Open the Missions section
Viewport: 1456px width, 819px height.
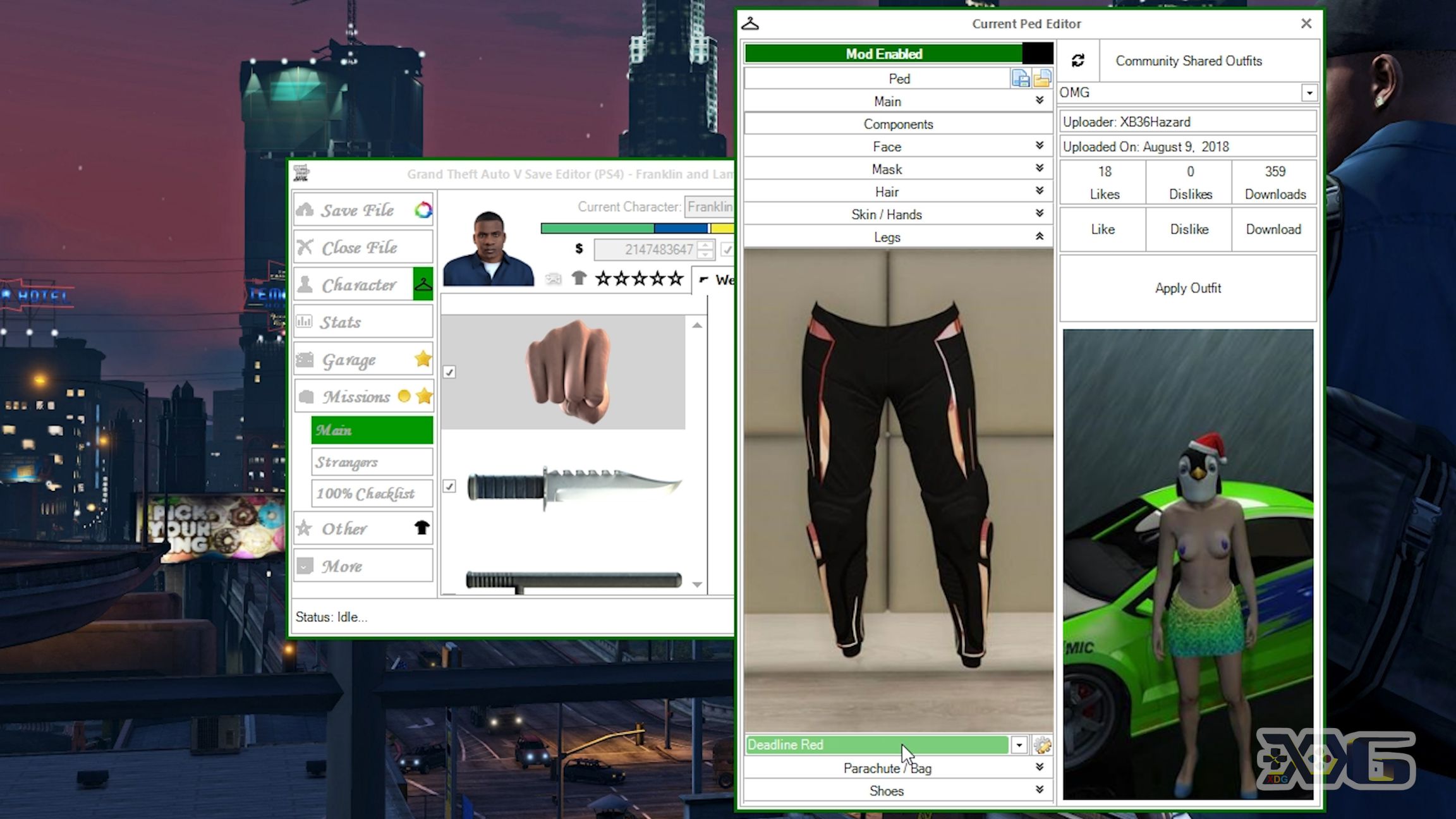[363, 396]
